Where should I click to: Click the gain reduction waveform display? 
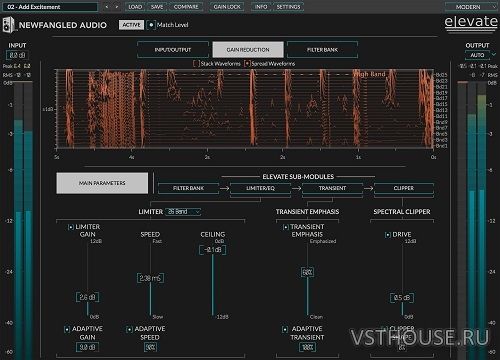click(x=245, y=108)
